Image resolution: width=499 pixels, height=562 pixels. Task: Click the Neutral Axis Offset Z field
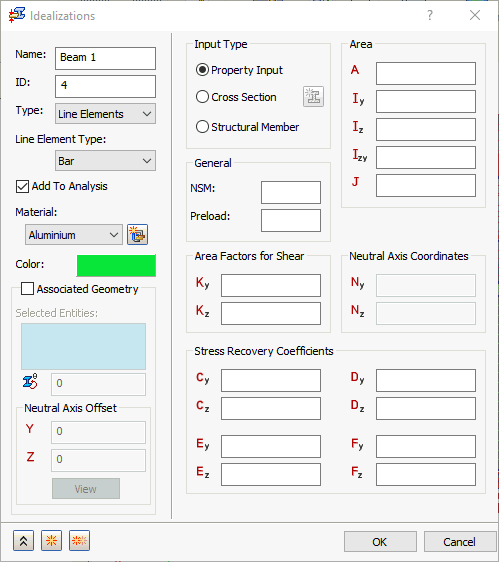click(98, 460)
